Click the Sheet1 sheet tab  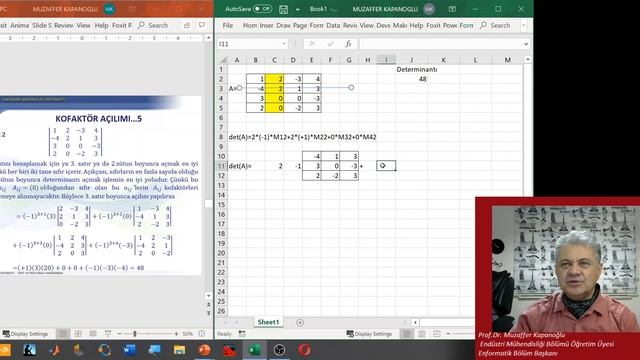[x=268, y=322]
